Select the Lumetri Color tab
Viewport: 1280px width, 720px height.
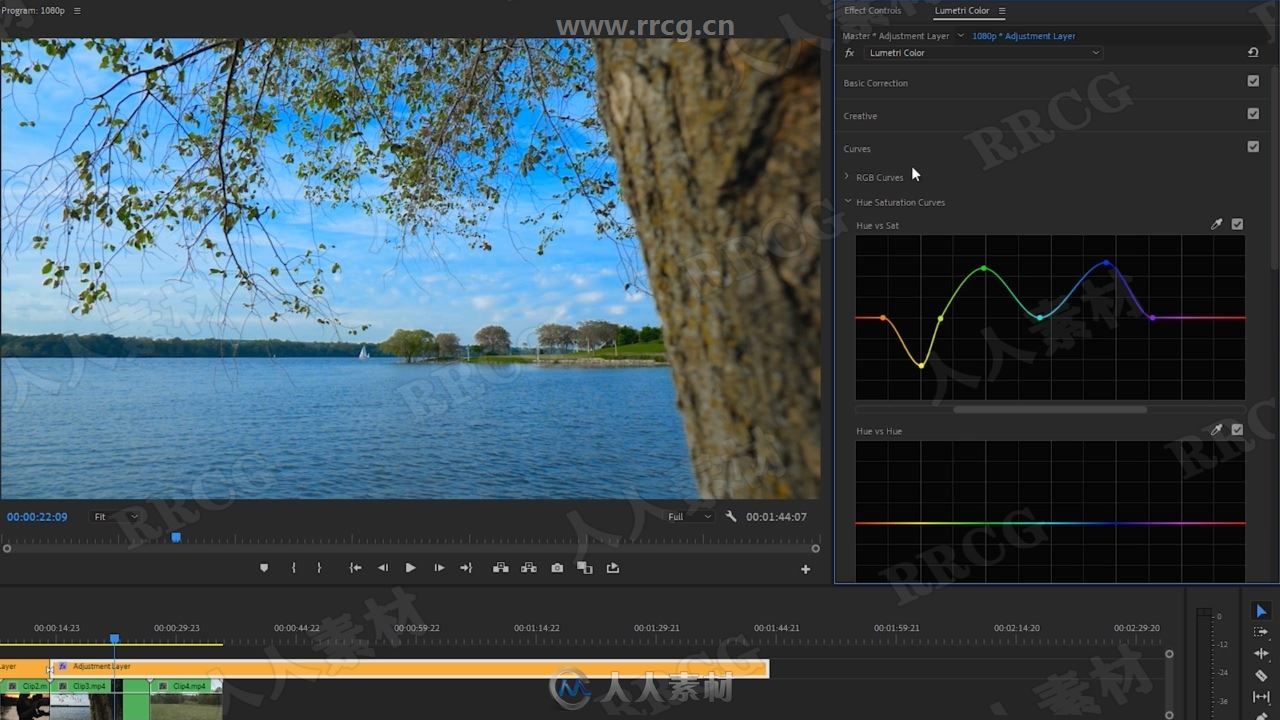(962, 11)
